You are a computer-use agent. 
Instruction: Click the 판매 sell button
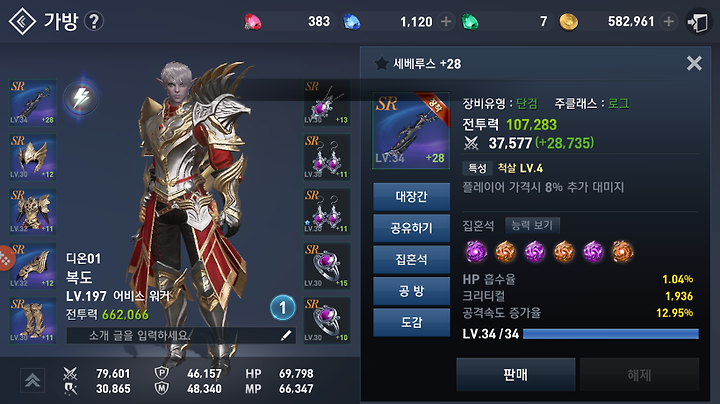click(x=516, y=375)
